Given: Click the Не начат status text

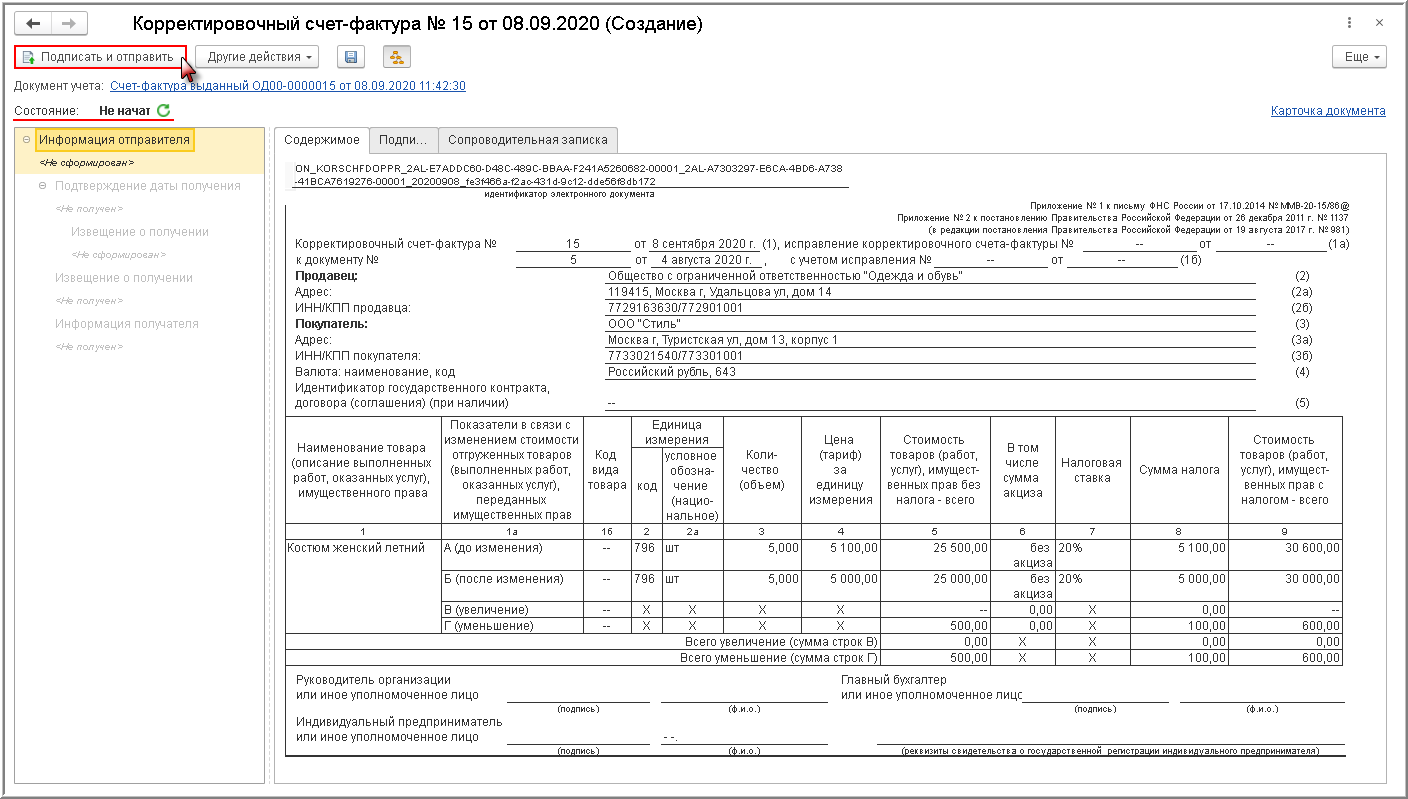Looking at the screenshot, I should click(x=125, y=111).
